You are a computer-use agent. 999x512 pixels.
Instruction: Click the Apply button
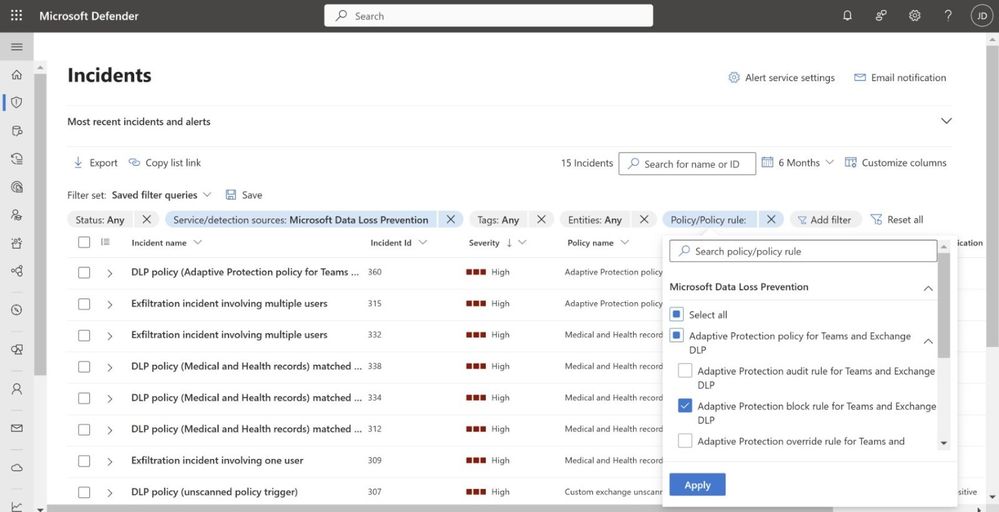click(x=697, y=485)
